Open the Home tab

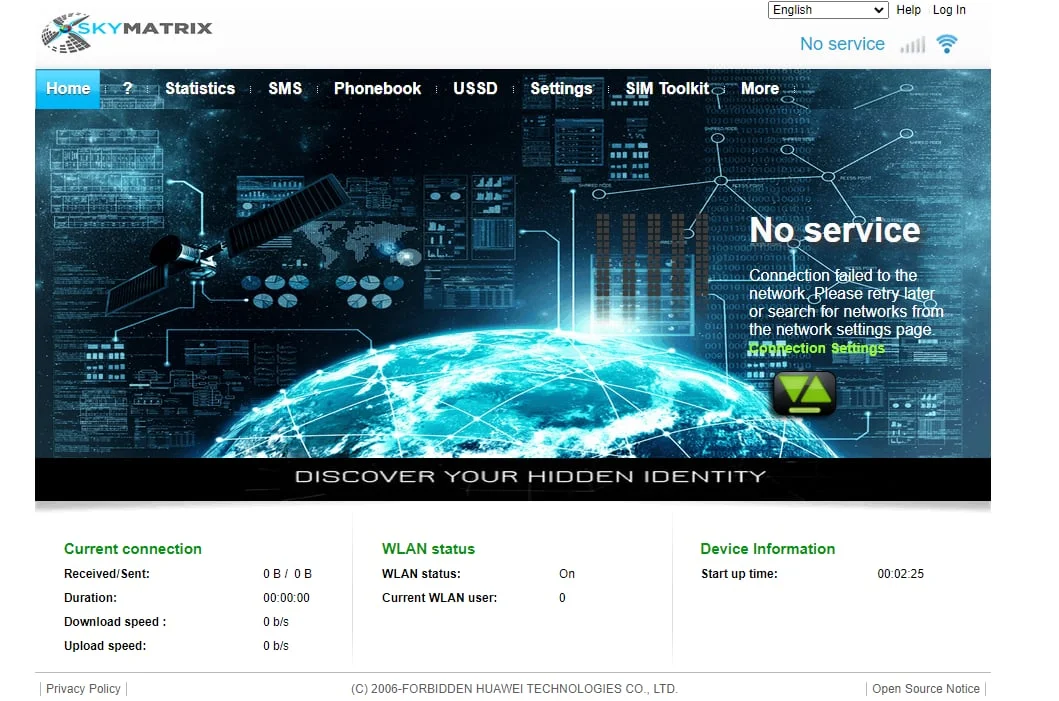point(68,88)
